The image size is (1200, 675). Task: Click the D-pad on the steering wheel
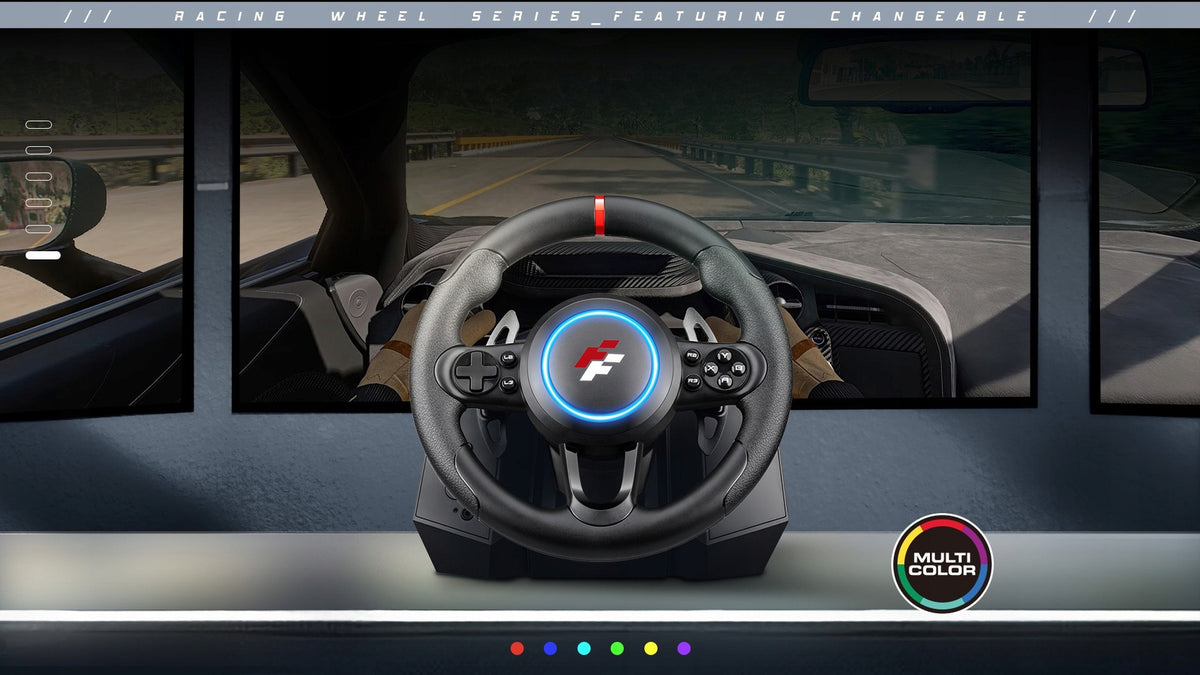[476, 371]
